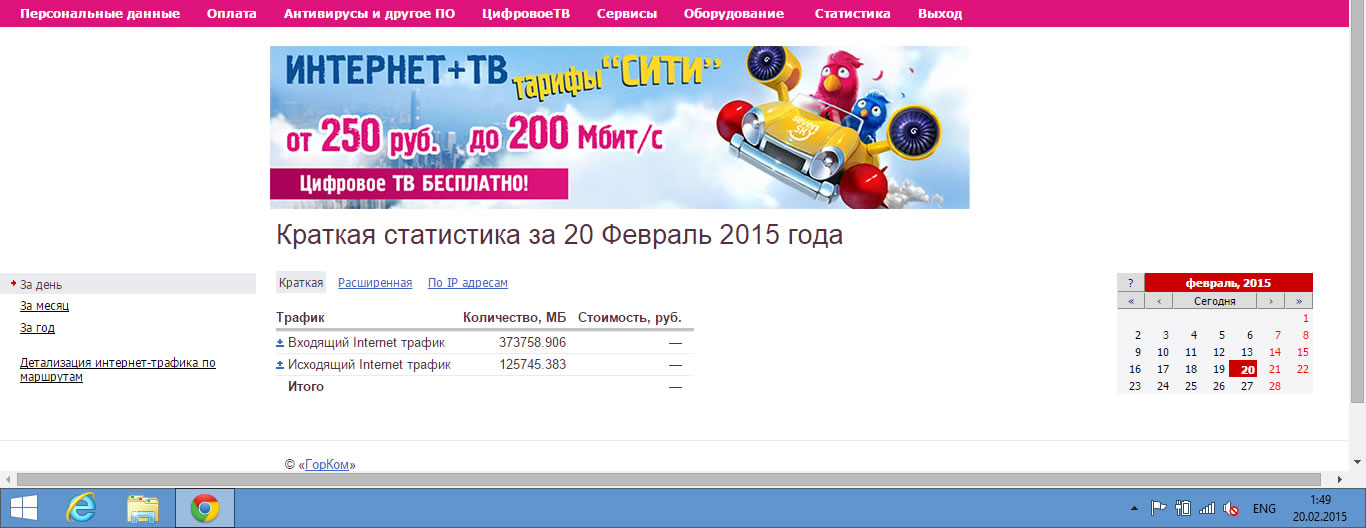Click the Стоимость, руб. column header
1366x528 pixels.
coord(630,317)
